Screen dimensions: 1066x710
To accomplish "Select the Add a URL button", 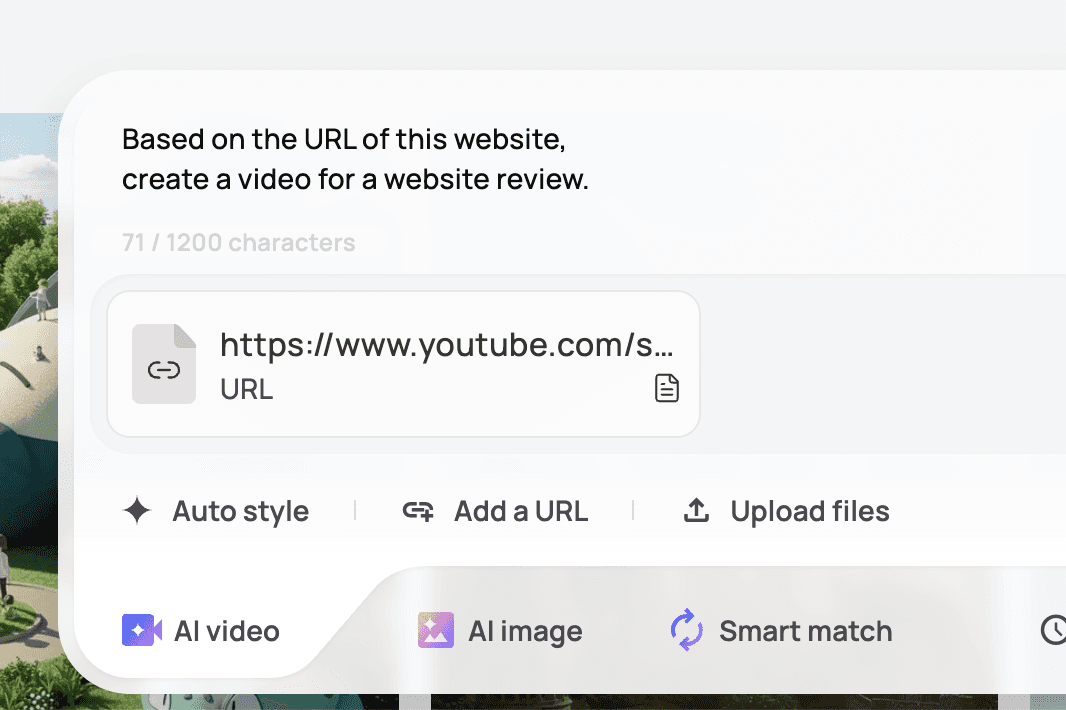I will point(495,511).
